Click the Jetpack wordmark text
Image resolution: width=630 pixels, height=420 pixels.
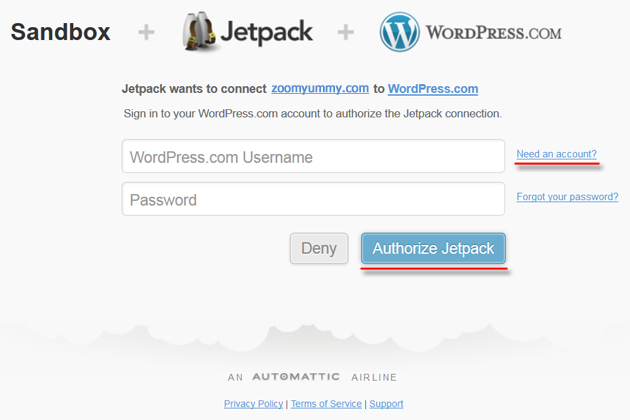pyautogui.click(x=267, y=32)
